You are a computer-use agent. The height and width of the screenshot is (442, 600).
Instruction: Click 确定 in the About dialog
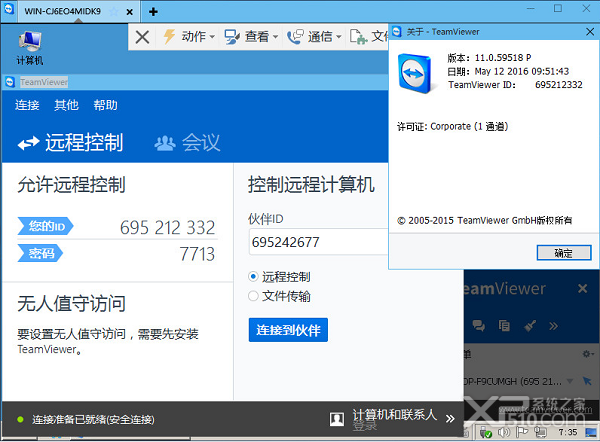pos(564,253)
